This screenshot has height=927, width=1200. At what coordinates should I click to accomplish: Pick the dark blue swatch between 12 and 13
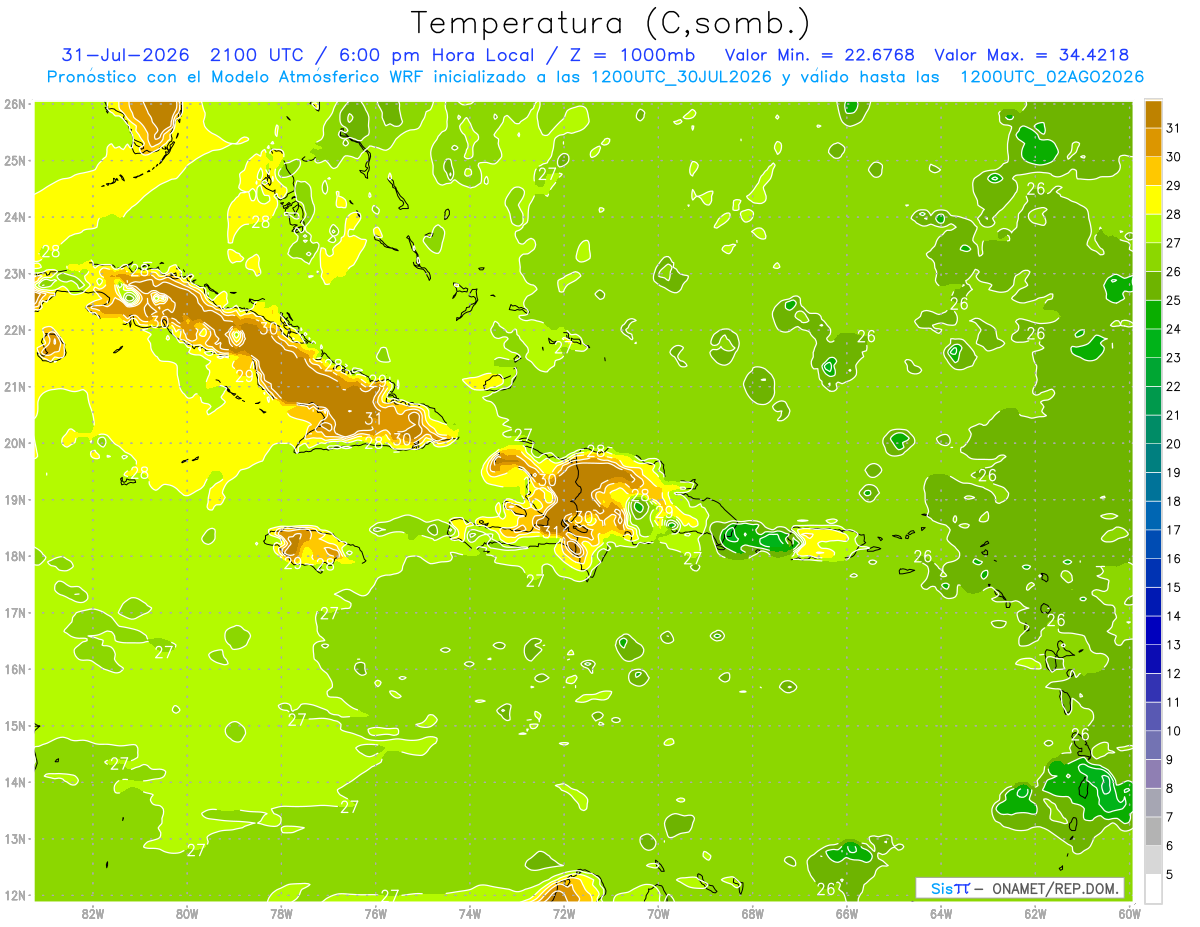(1153, 659)
